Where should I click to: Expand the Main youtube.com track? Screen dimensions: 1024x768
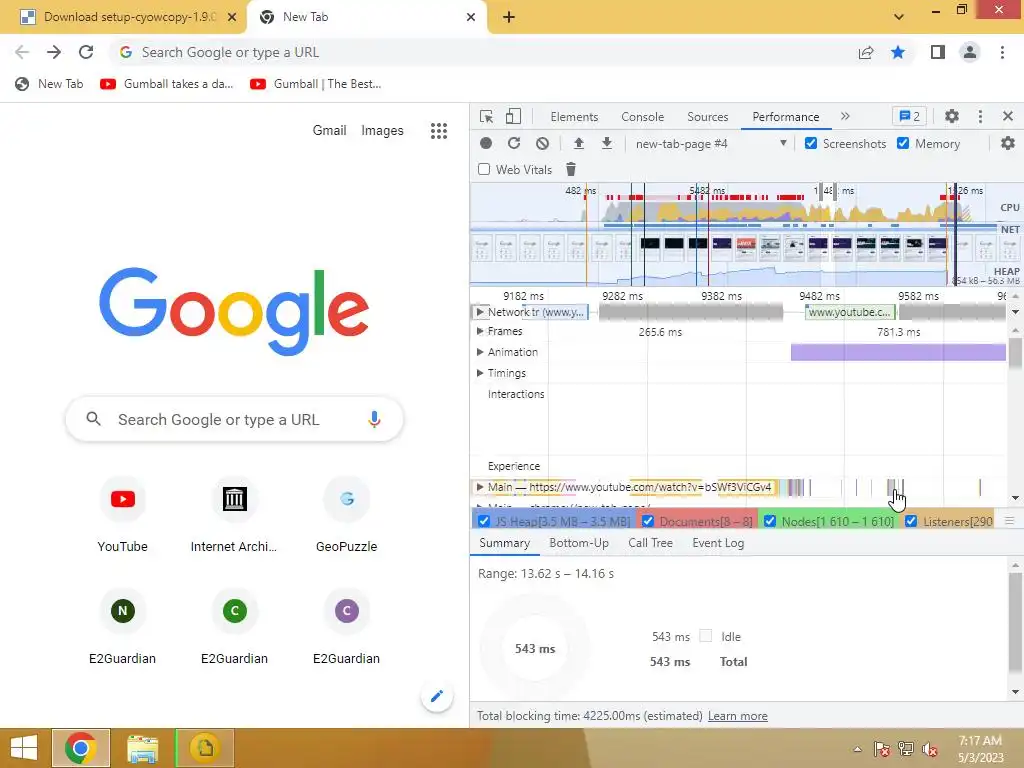coord(480,487)
